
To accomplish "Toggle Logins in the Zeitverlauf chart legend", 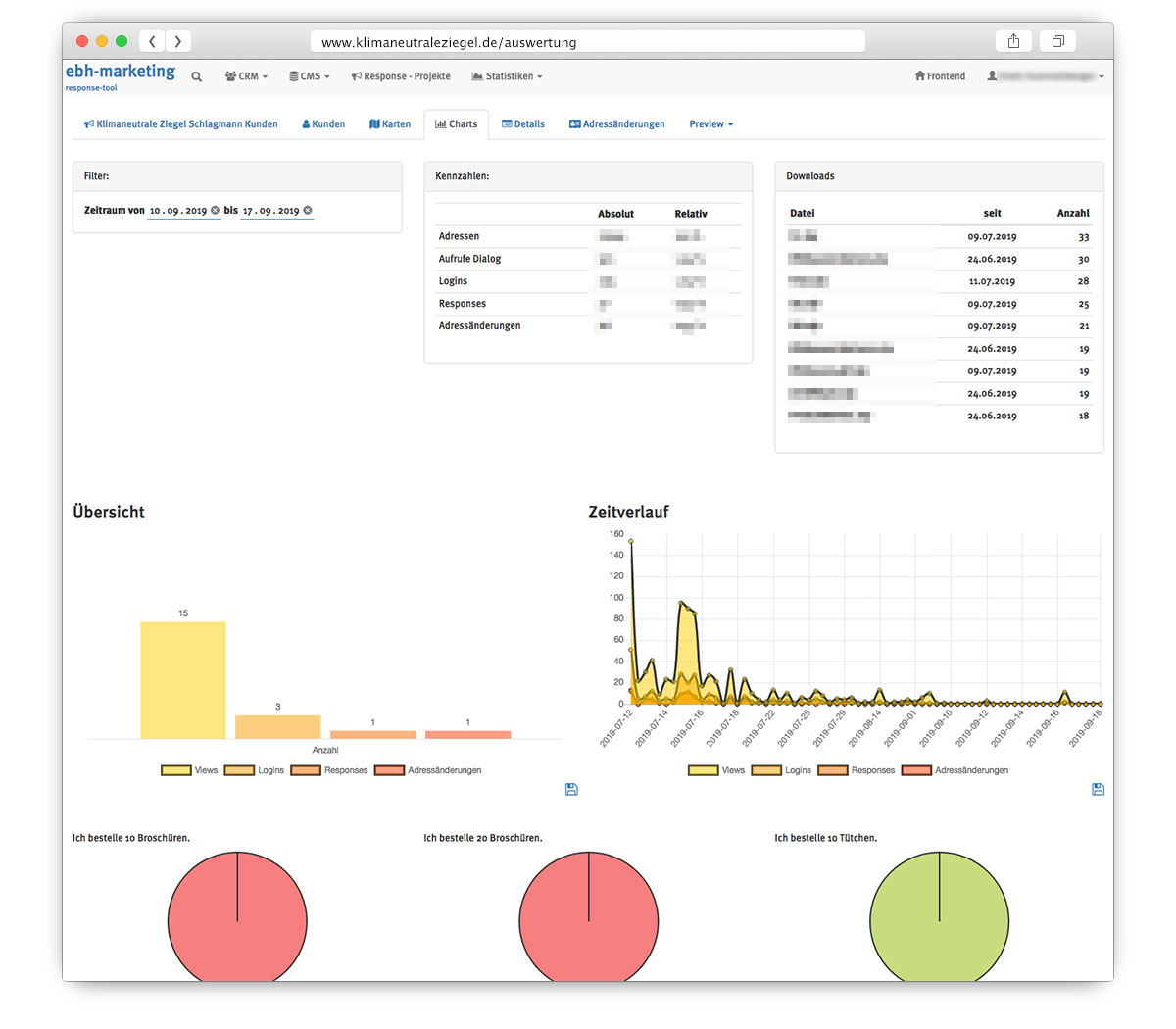I will tap(781, 770).
